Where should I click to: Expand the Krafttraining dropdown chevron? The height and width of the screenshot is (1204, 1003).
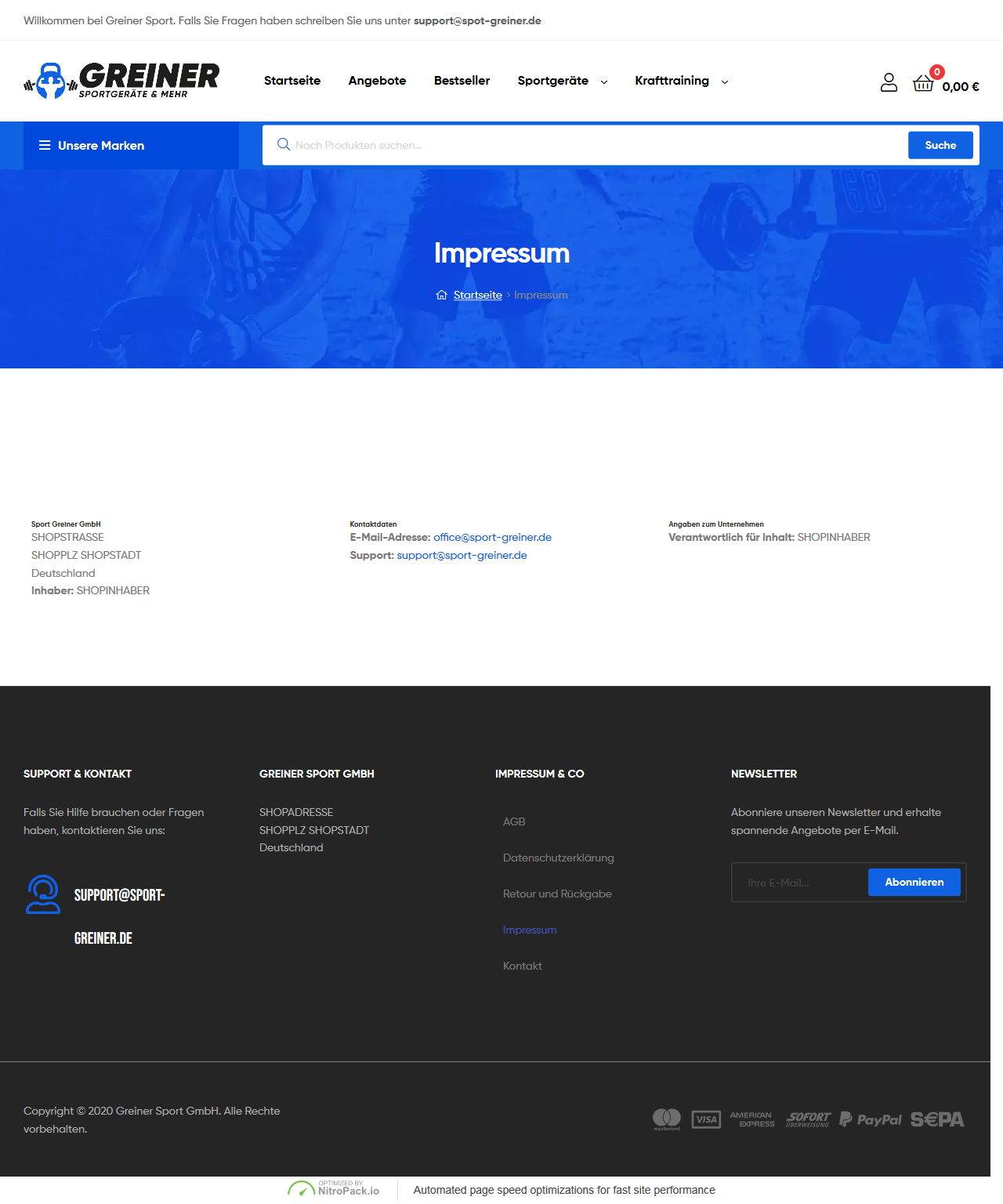pos(725,82)
